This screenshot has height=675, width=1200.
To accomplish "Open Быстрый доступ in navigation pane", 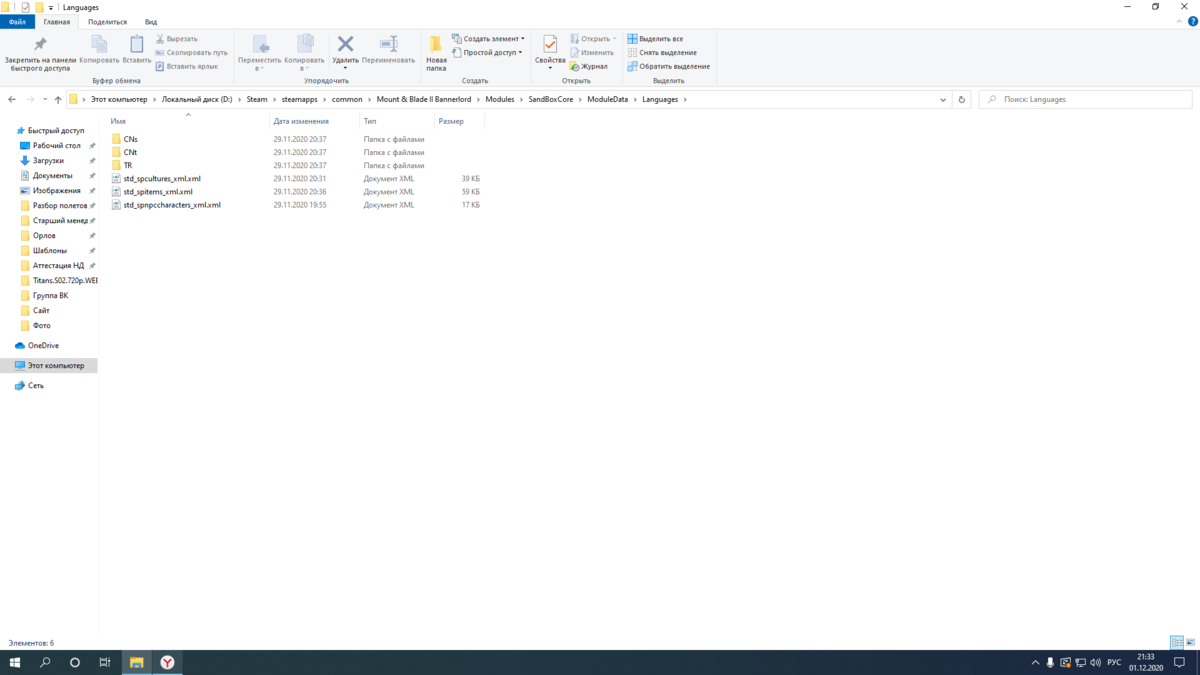I will click(55, 130).
